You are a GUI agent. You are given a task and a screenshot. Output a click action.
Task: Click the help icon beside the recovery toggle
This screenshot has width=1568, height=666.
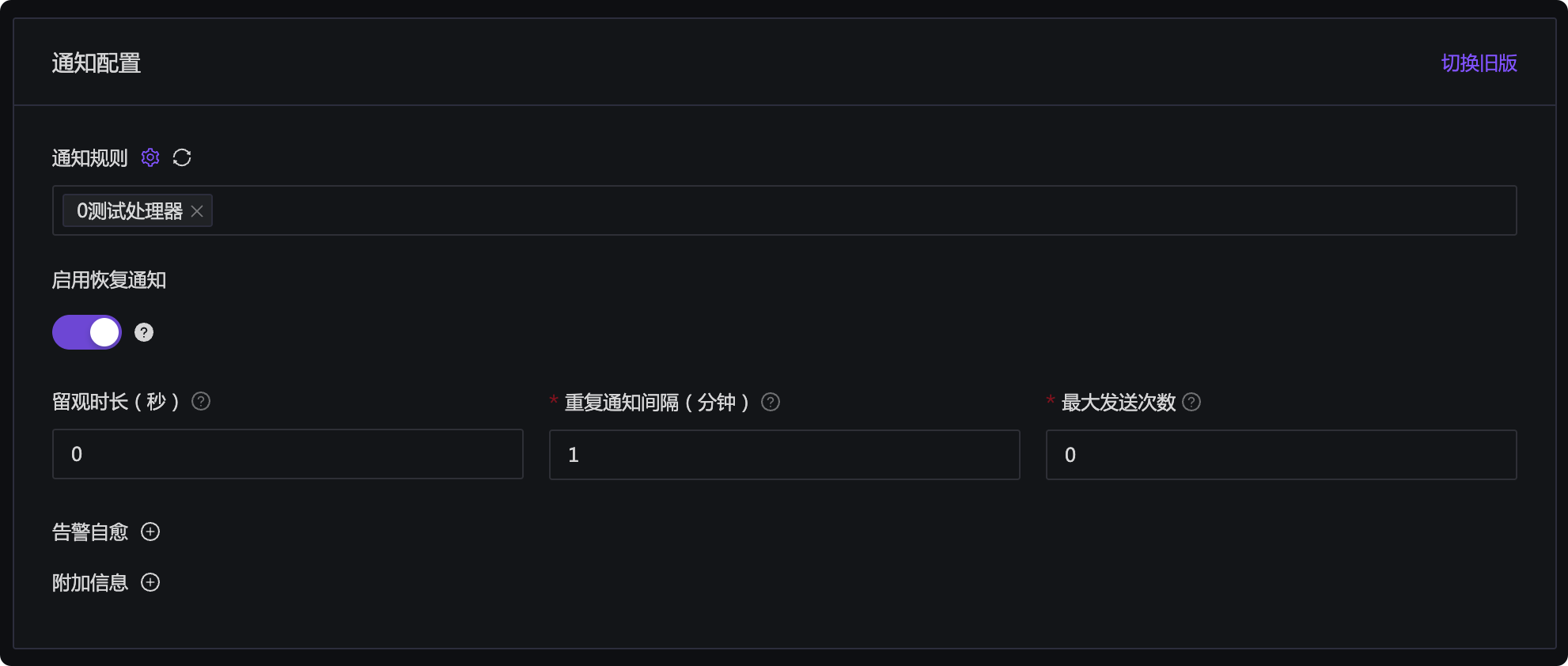[143, 332]
